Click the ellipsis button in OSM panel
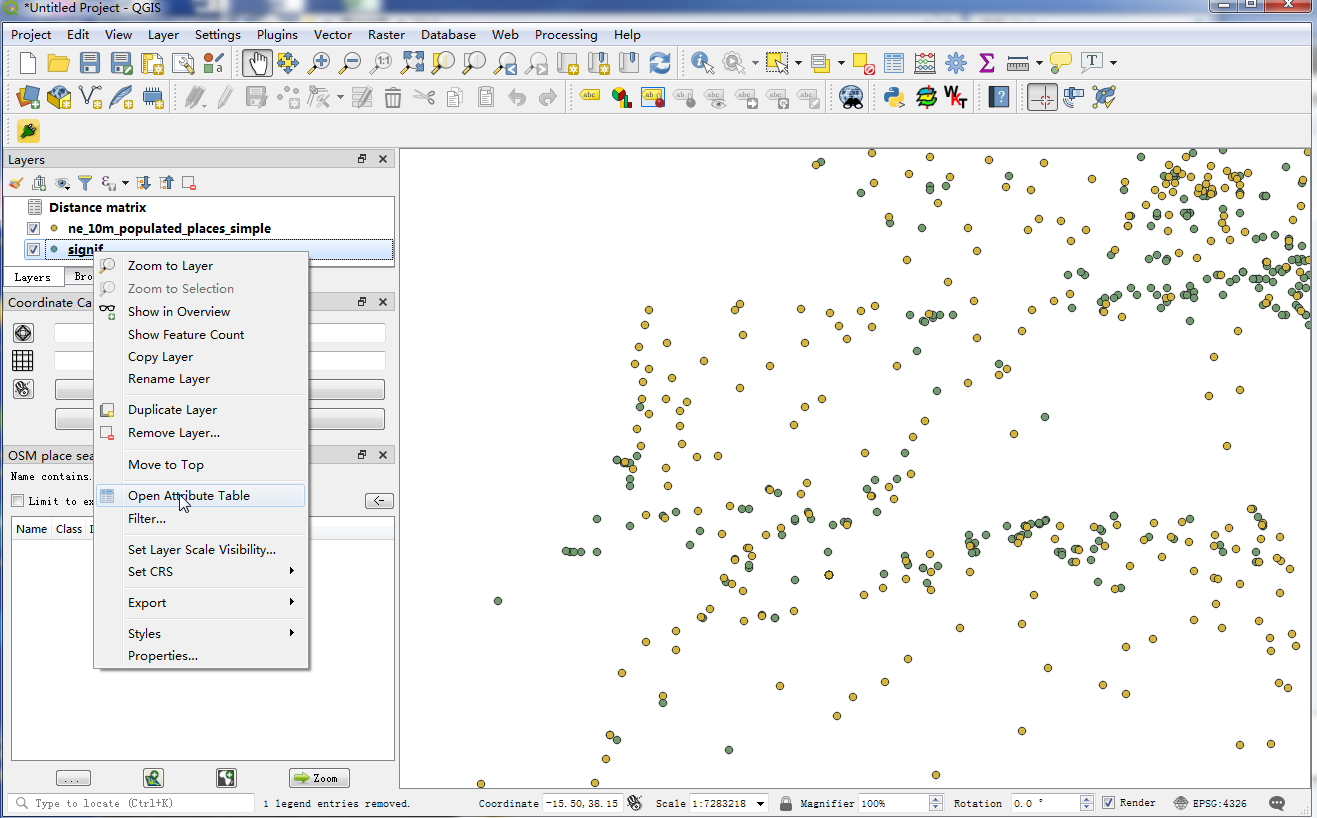The width and height of the screenshot is (1317, 818). click(73, 778)
